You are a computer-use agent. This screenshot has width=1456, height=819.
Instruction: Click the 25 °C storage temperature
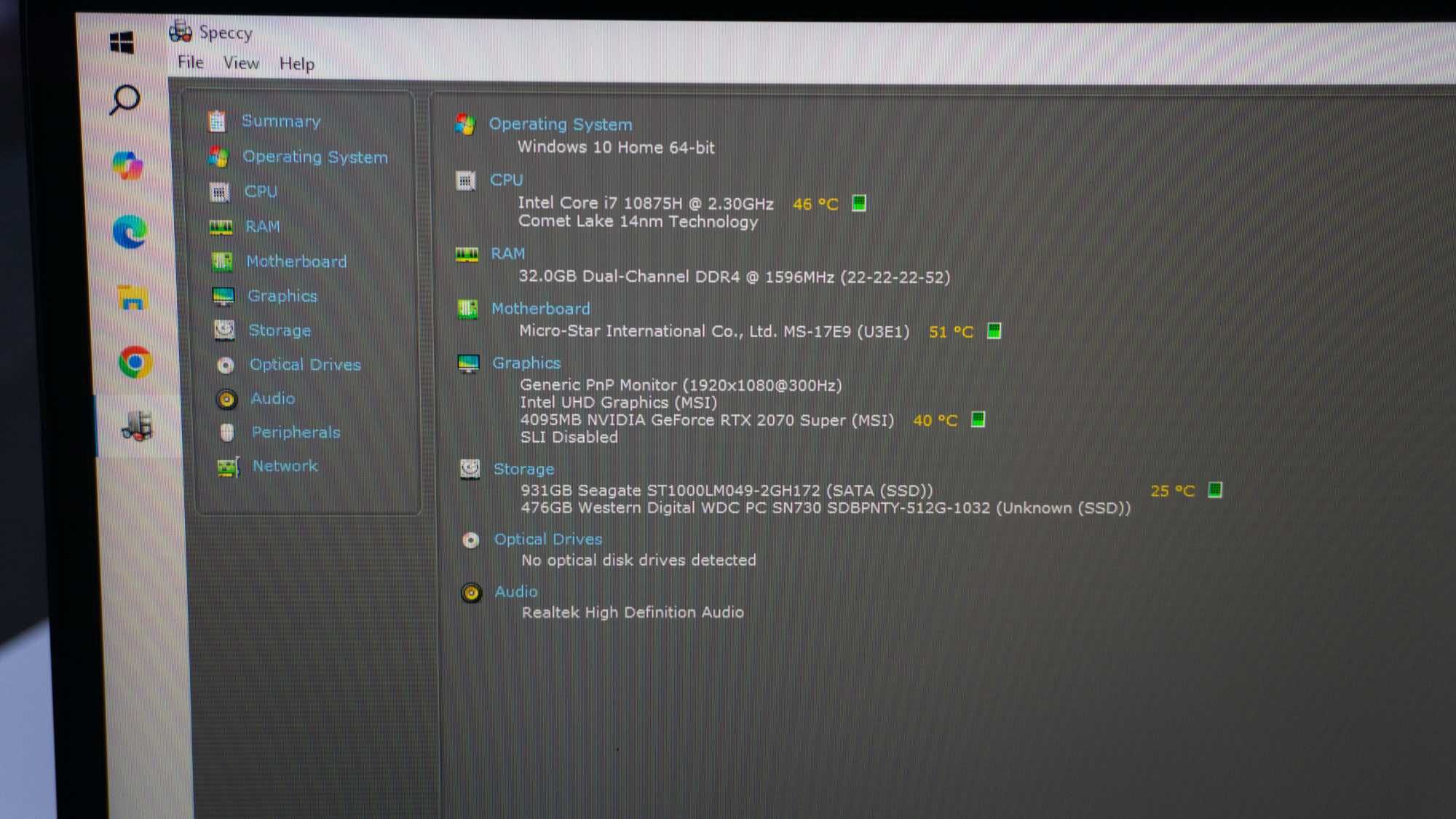[x=1172, y=491]
